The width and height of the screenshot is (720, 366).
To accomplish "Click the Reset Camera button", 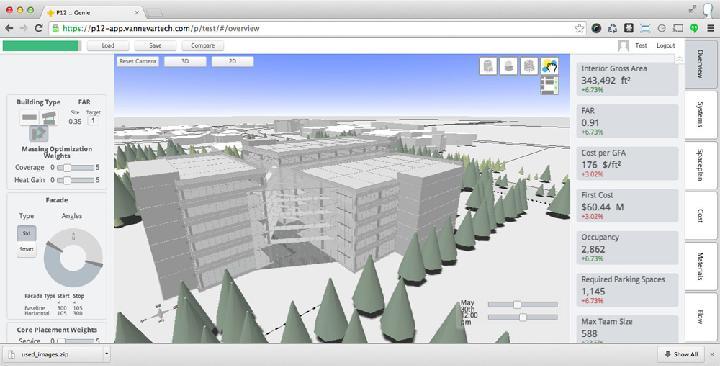I will 138,61.
